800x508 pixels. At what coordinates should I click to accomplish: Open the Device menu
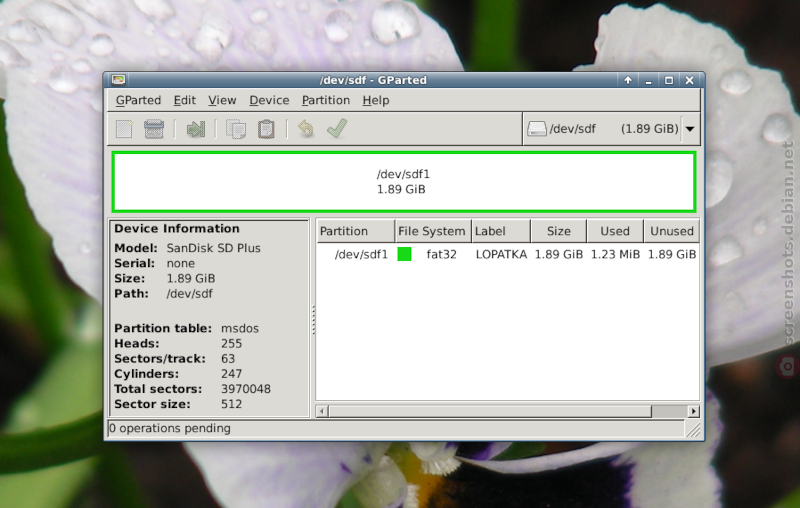point(269,100)
